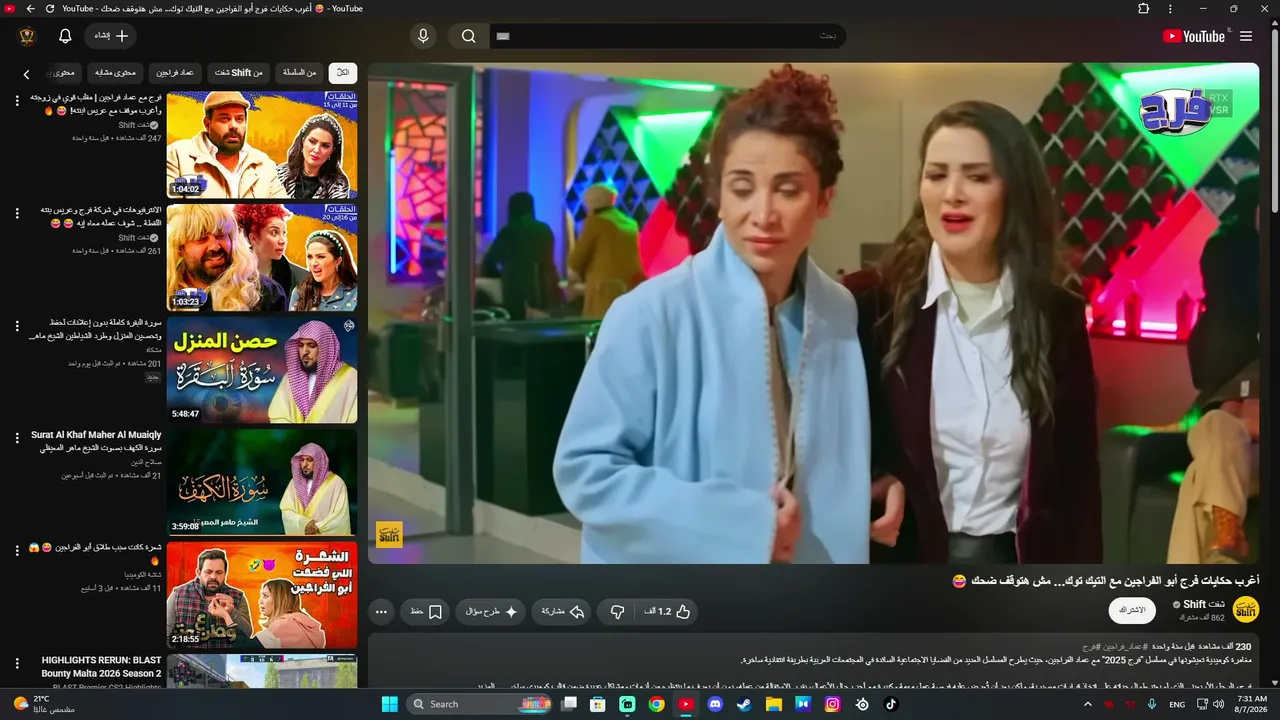The height and width of the screenshot is (720, 1280).
Task: Open the YouTube guide hamburger menu
Action: (x=1246, y=36)
